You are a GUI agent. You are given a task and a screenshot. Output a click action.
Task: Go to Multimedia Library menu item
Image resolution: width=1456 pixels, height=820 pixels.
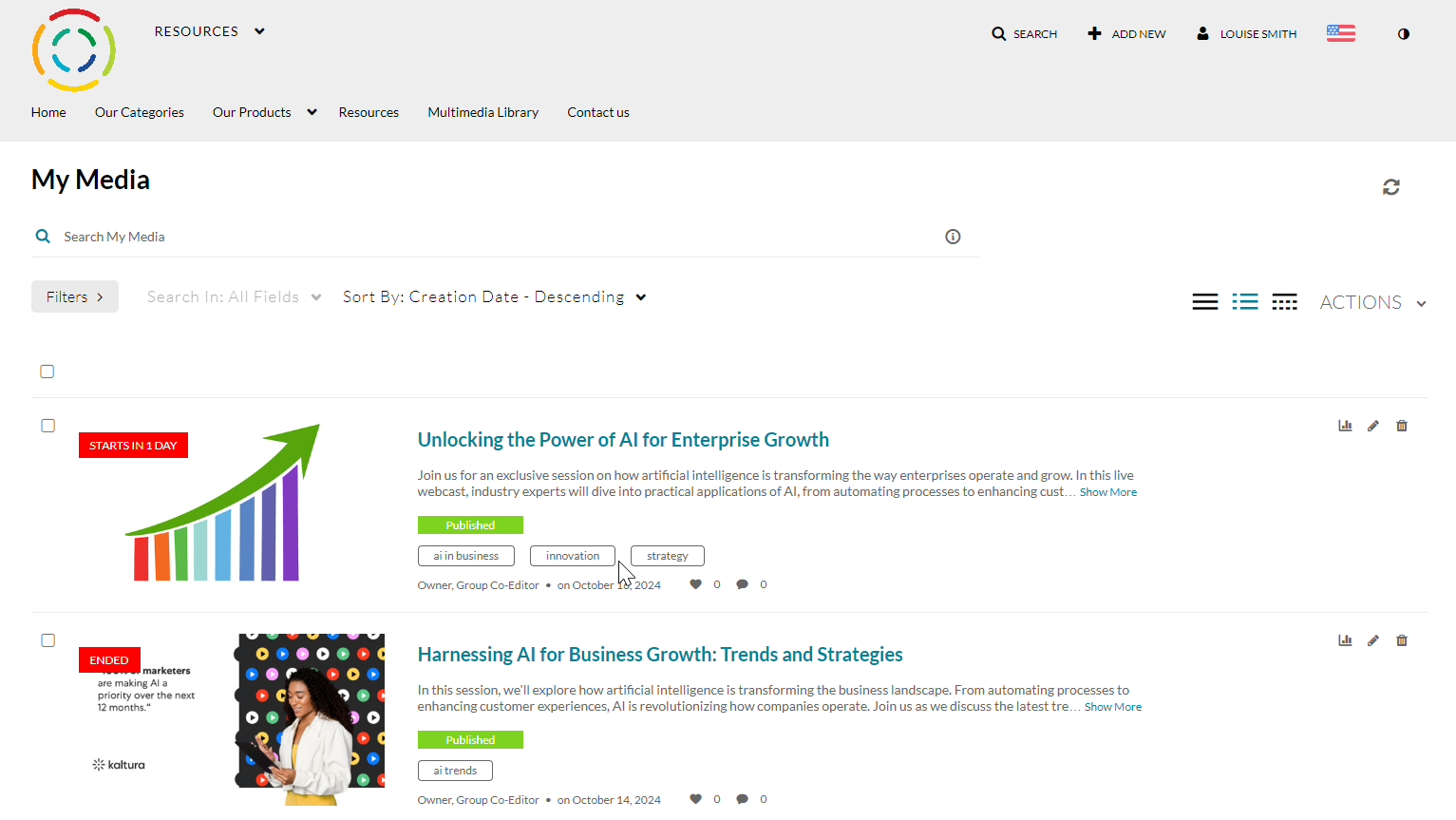click(482, 112)
